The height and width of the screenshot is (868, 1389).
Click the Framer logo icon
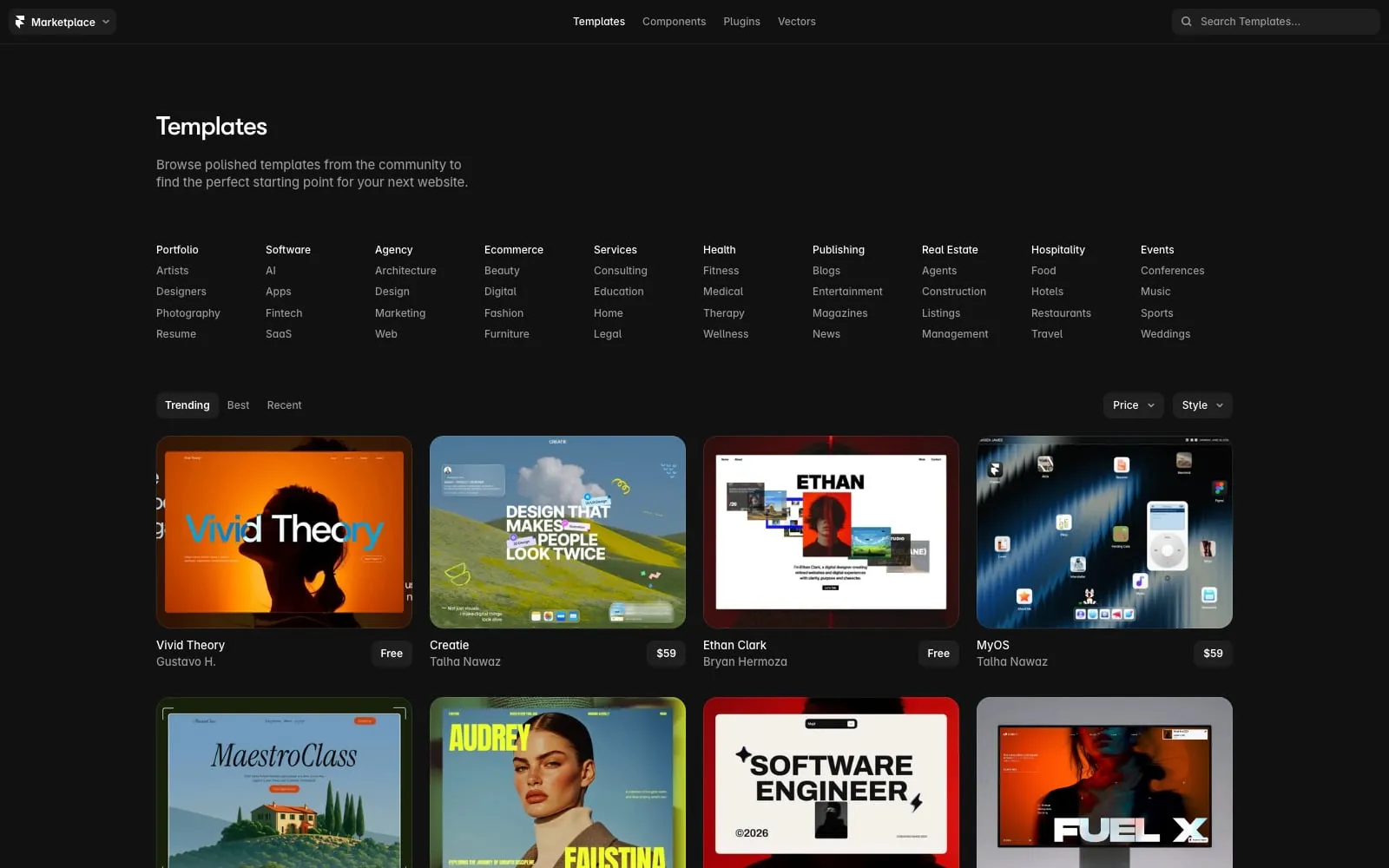[x=20, y=22]
